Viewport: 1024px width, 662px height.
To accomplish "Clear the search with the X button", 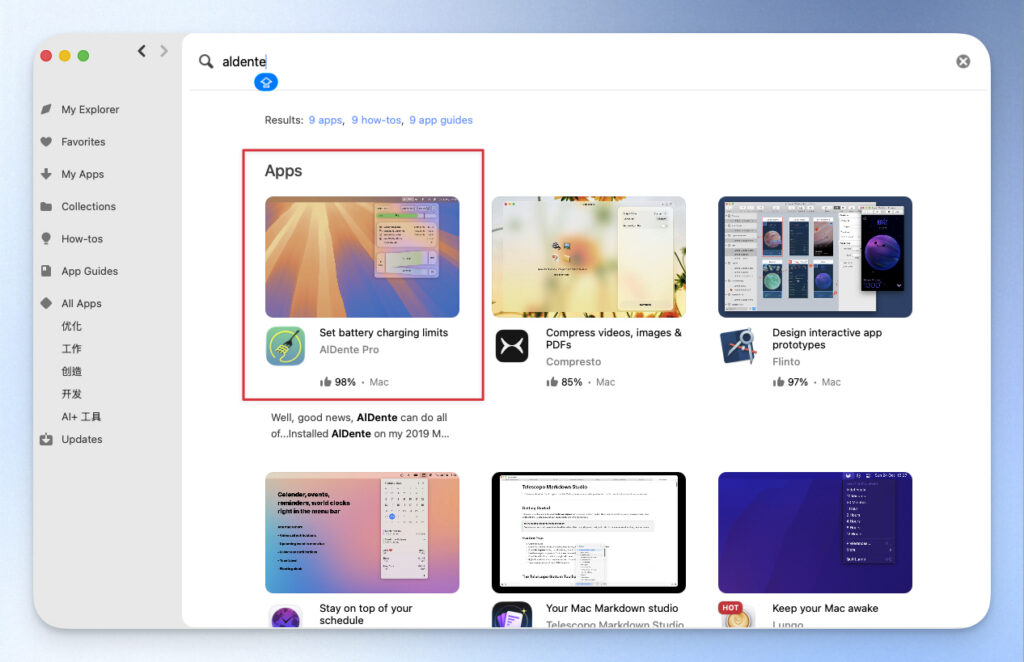I will 963,61.
